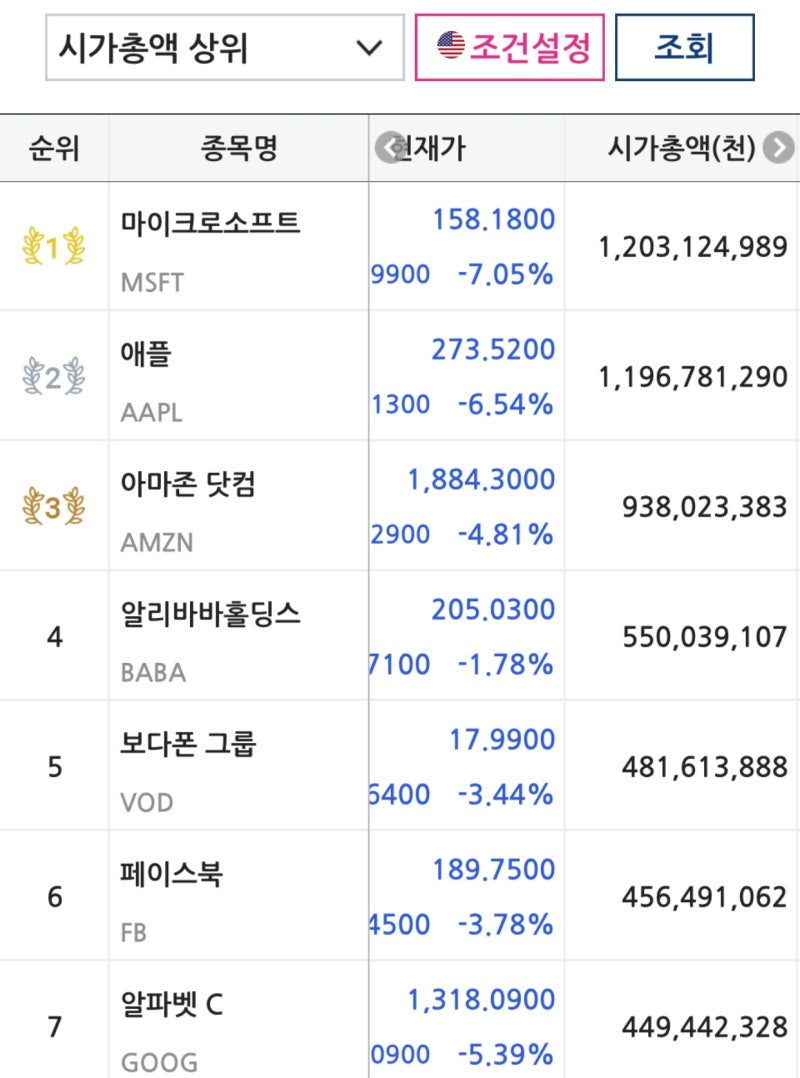Image resolution: width=800 pixels, height=1078 pixels.
Task: Click the dropdown chevron next to 시가총액 상위
Action: [367, 47]
